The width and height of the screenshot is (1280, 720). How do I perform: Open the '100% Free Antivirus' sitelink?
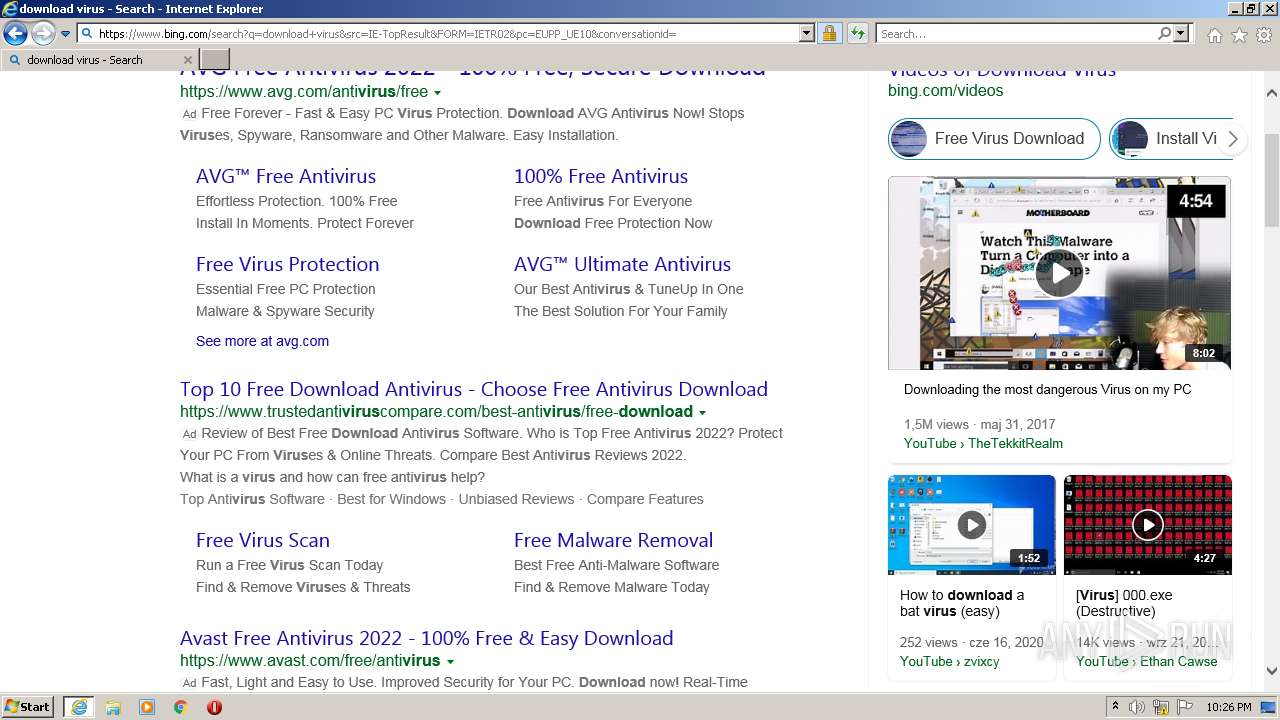[x=601, y=176]
